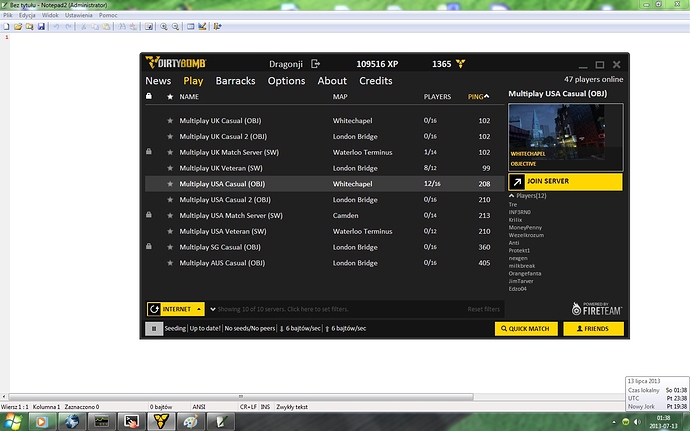Click the logout icon beside Dragonji
The width and height of the screenshot is (690, 431).
point(314,63)
